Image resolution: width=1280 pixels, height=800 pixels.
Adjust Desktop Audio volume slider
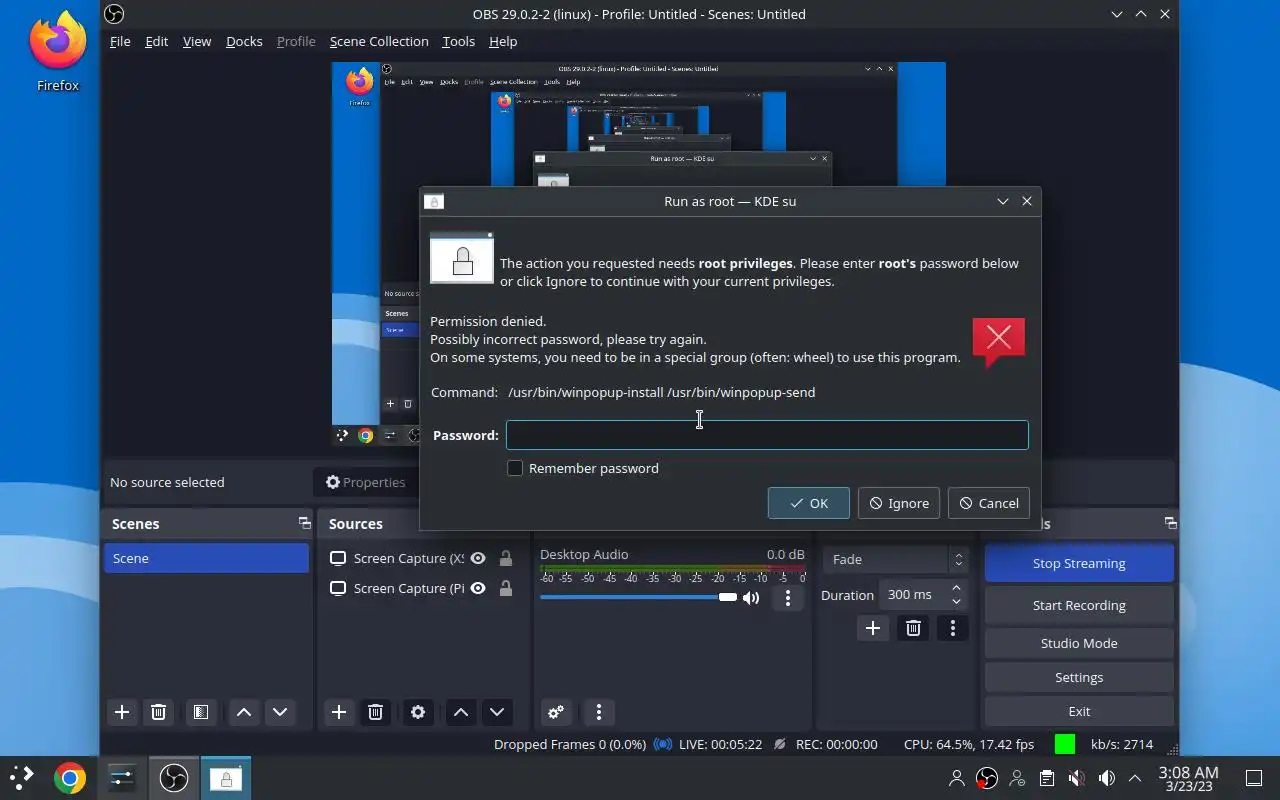pyautogui.click(x=638, y=597)
